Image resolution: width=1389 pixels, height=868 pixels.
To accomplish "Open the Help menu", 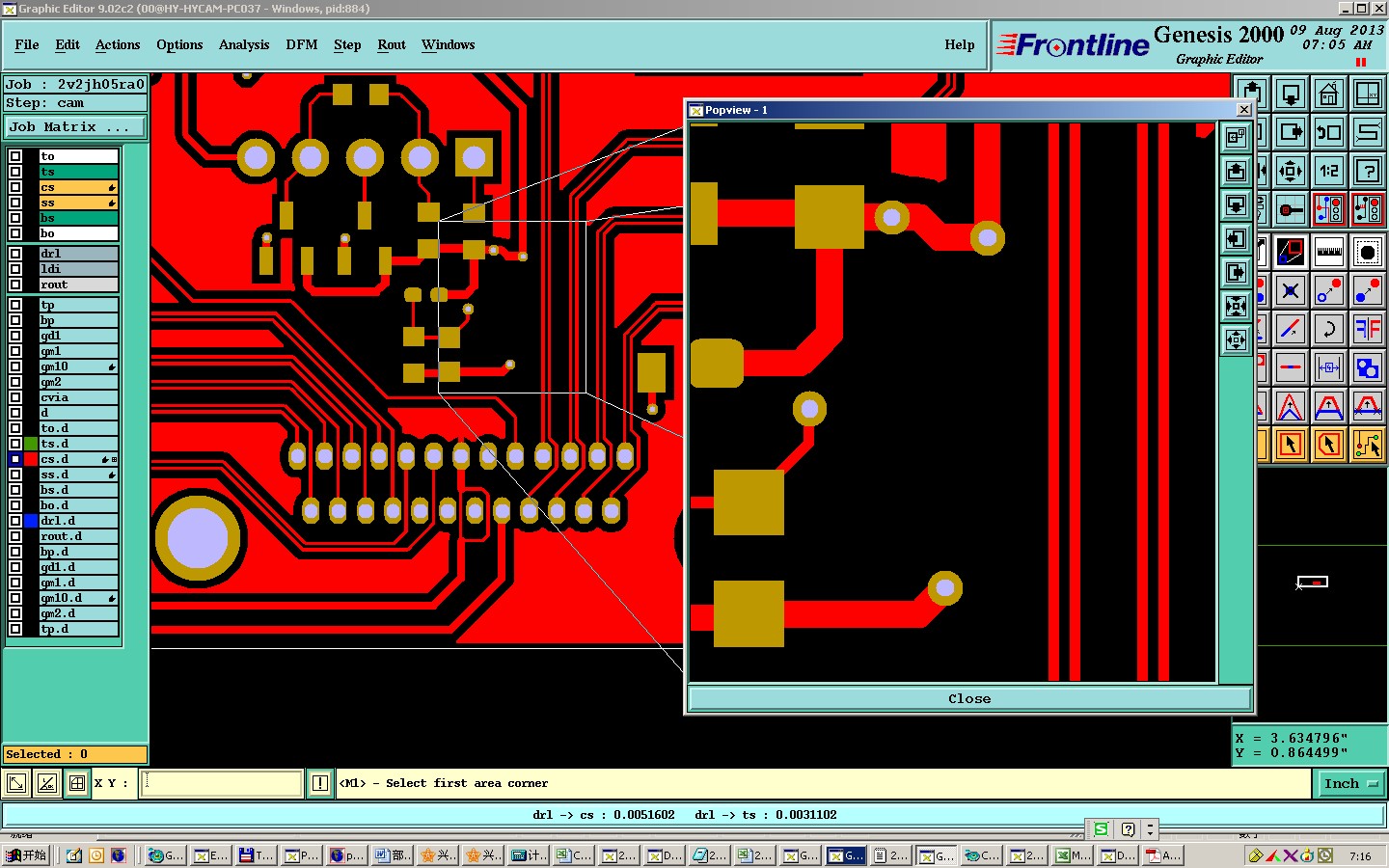I will pyautogui.click(x=960, y=45).
